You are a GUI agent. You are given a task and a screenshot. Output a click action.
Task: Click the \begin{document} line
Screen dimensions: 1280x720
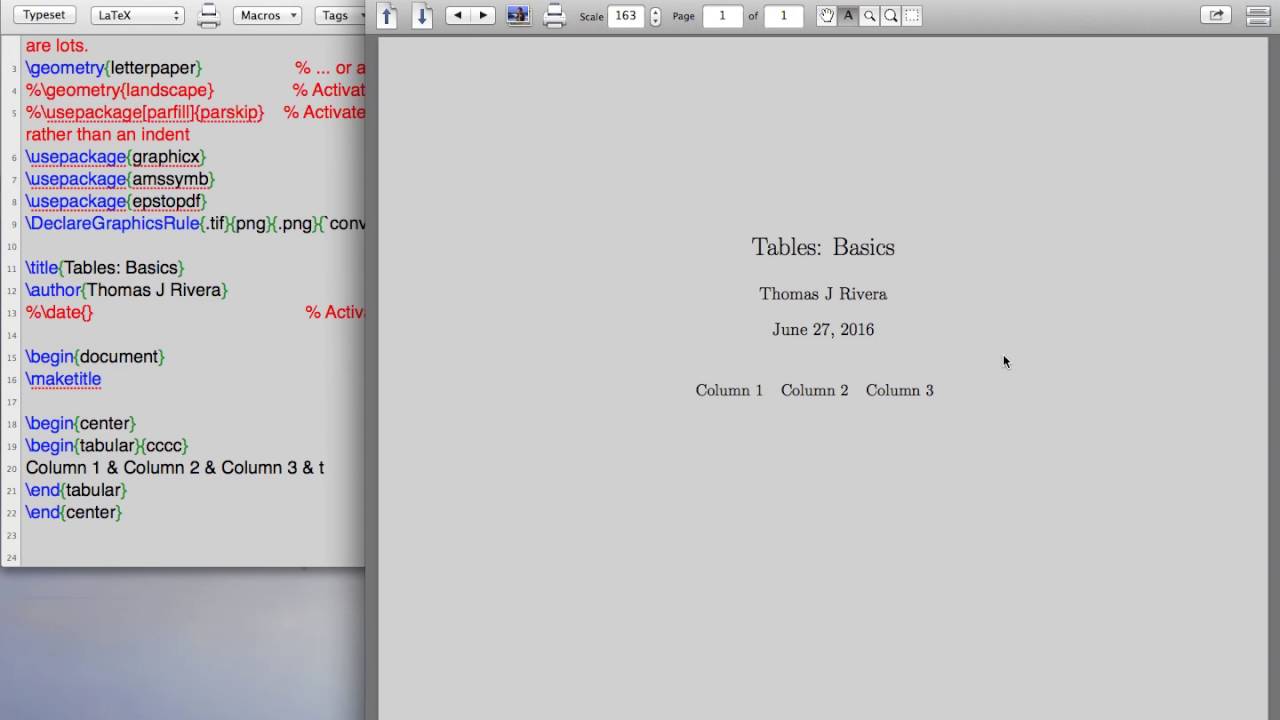point(95,357)
